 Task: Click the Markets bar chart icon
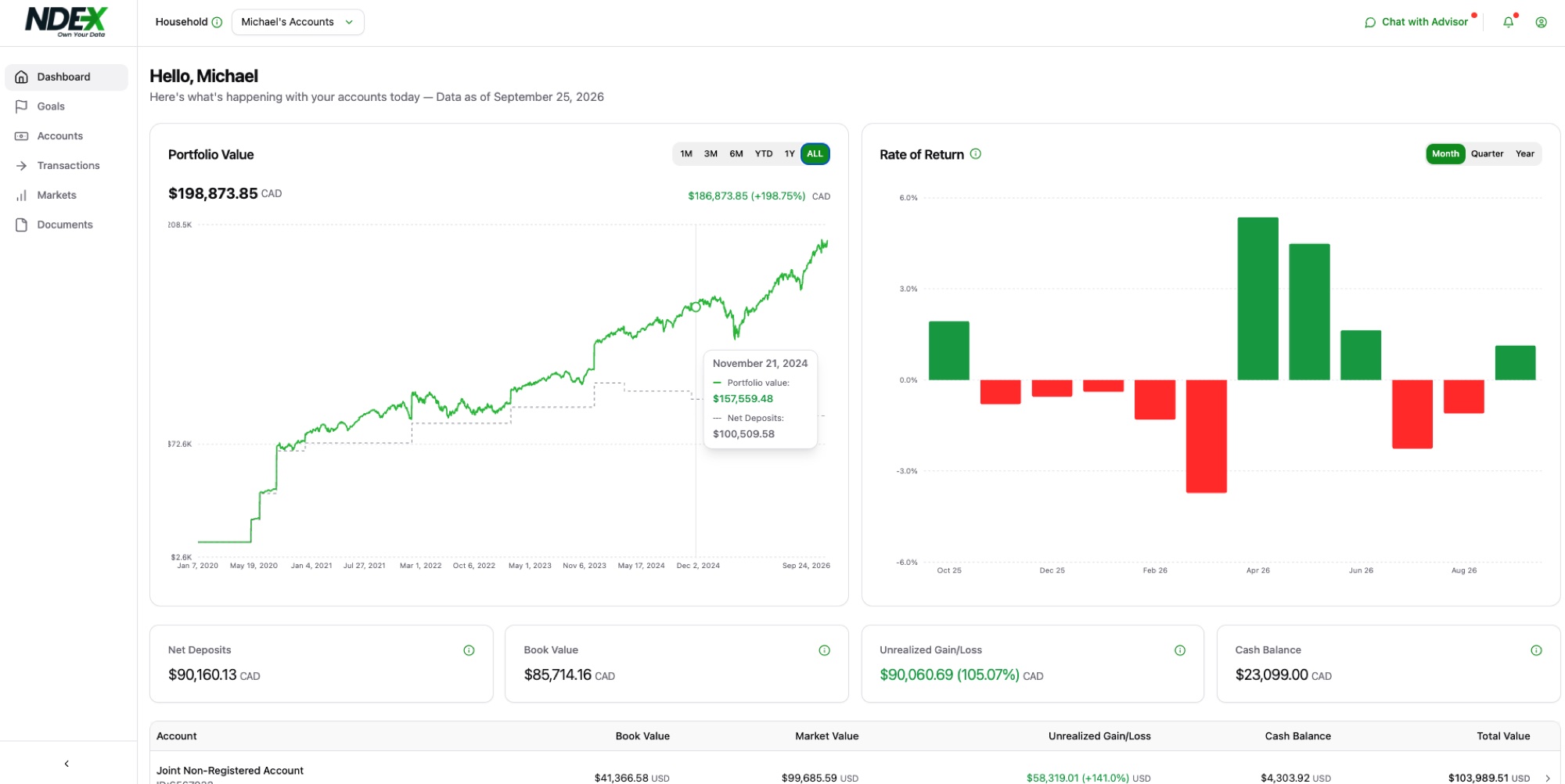click(22, 196)
